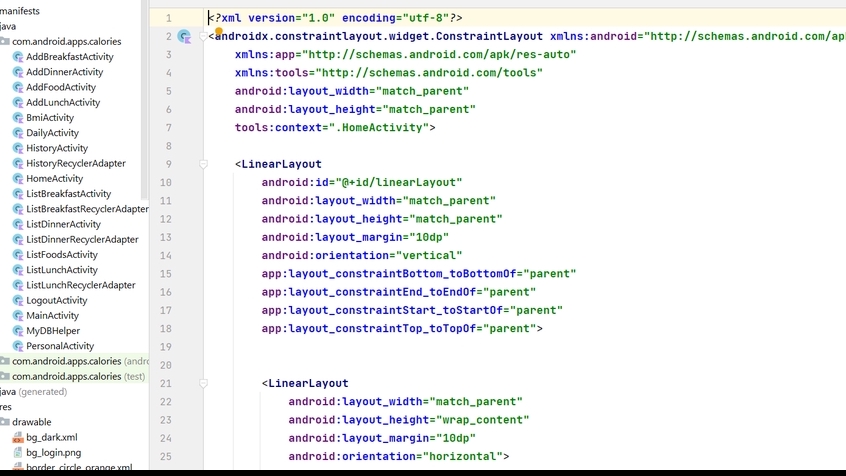Image resolution: width=846 pixels, height=476 pixels.
Task: Click the class icon beside MainActivity
Action: pyautogui.click(x=18, y=316)
